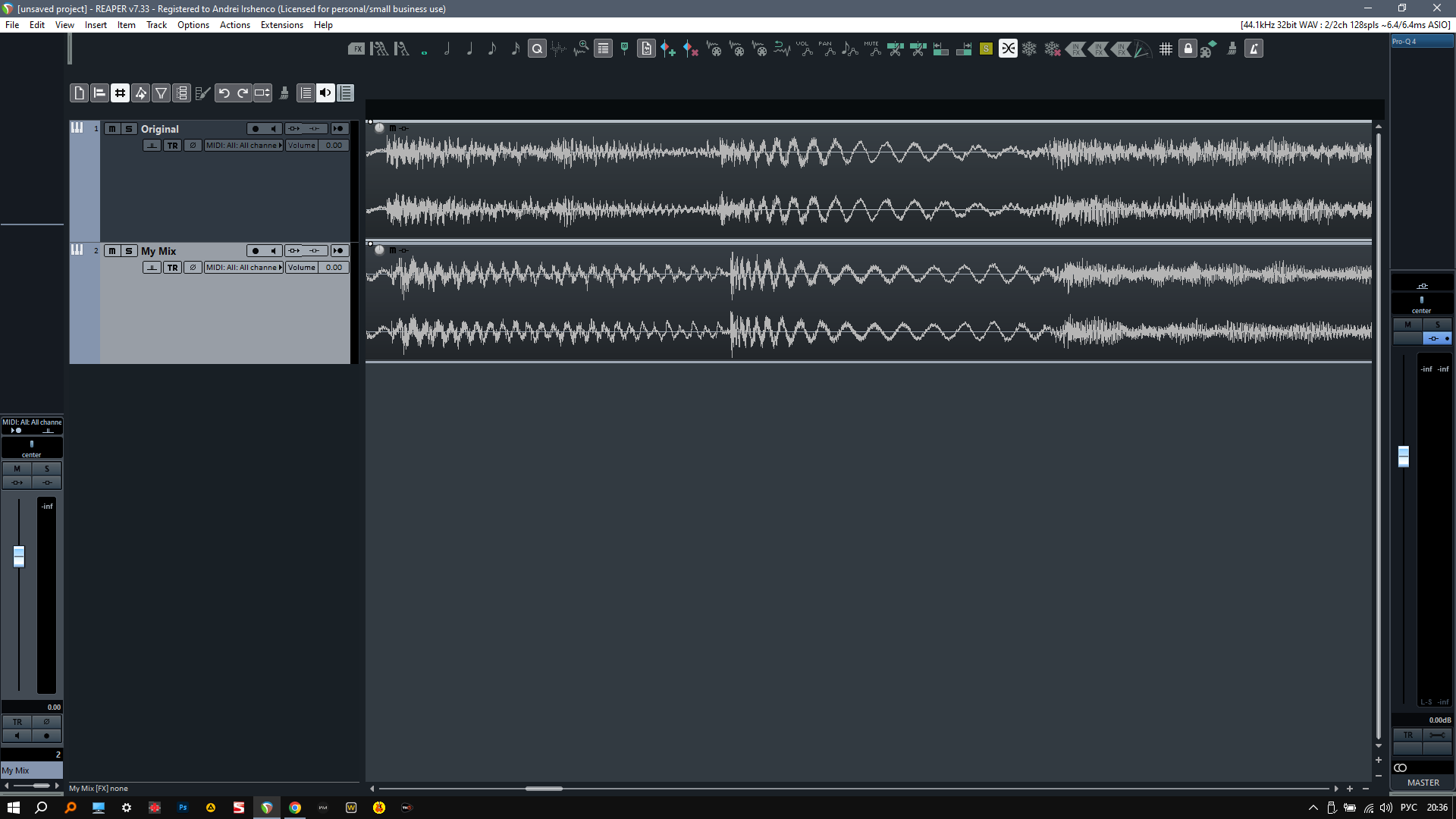Click the metronome icon in top toolbar
Image resolution: width=1456 pixels, height=819 pixels.
(1254, 49)
